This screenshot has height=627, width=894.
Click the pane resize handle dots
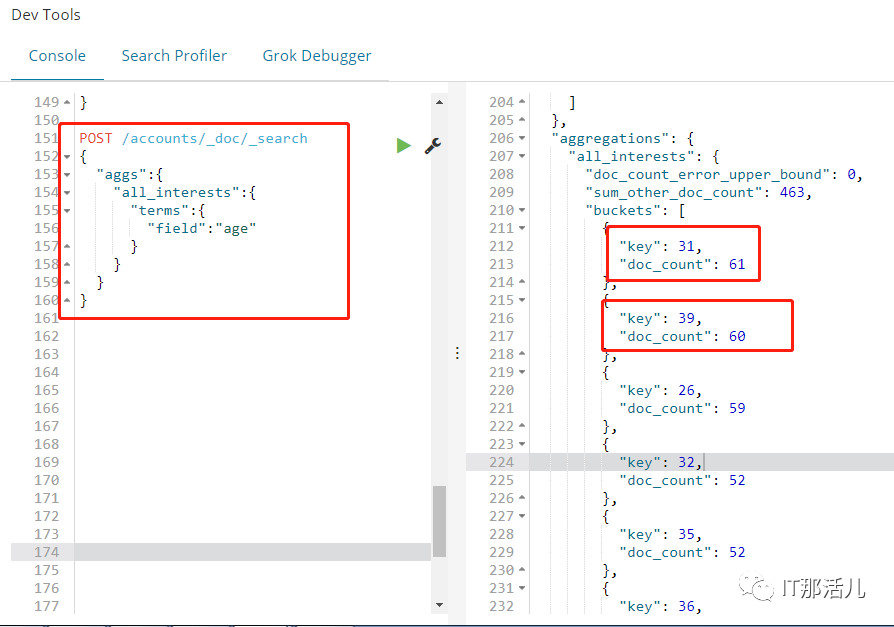click(457, 353)
